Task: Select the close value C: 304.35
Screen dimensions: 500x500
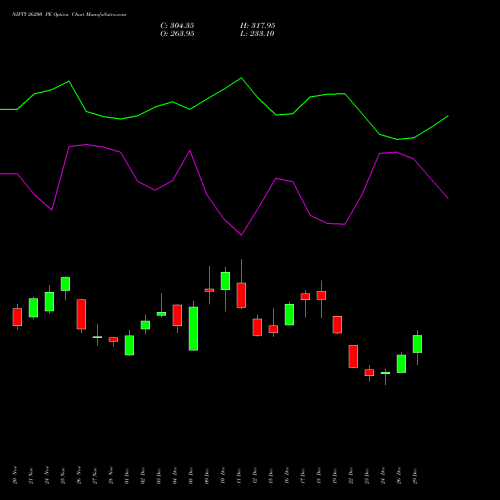Action: point(177,26)
